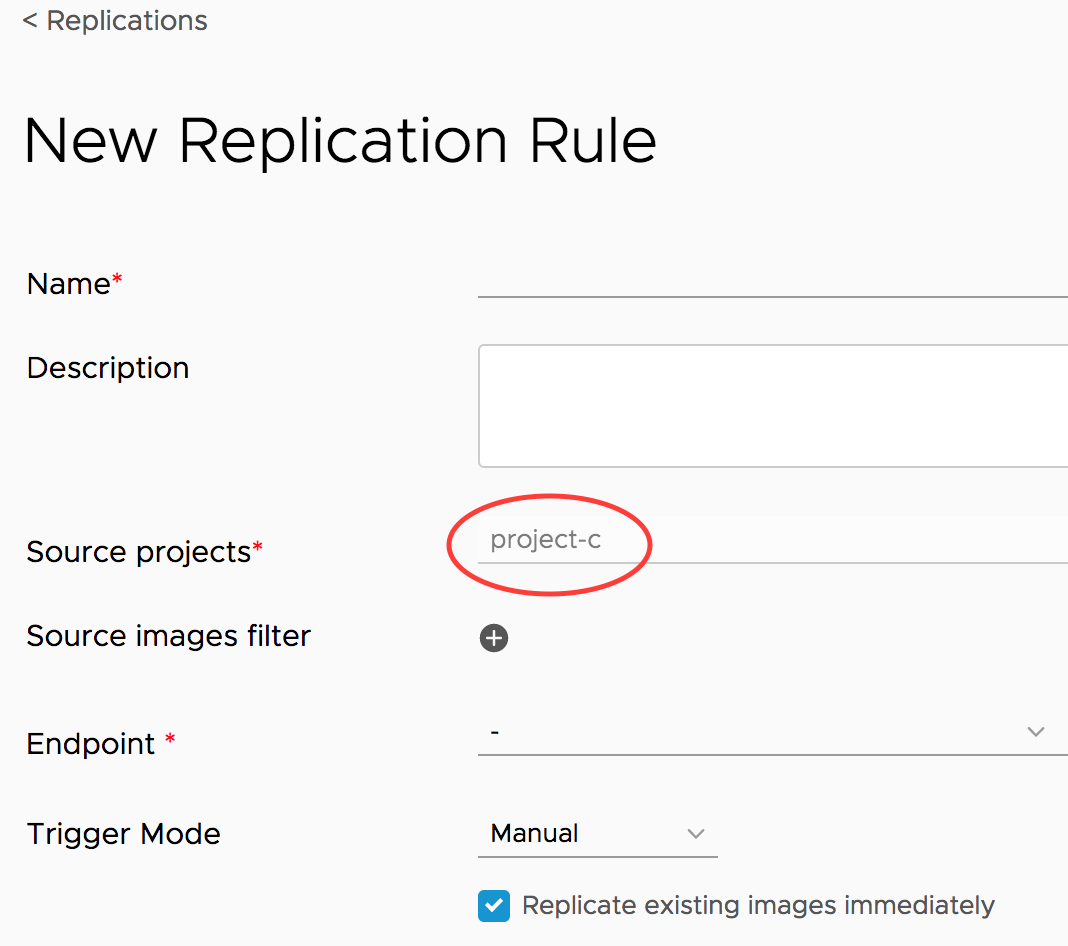Expand the Endpoint selection dropdown
This screenshot has width=1068, height=946.
[1036, 731]
